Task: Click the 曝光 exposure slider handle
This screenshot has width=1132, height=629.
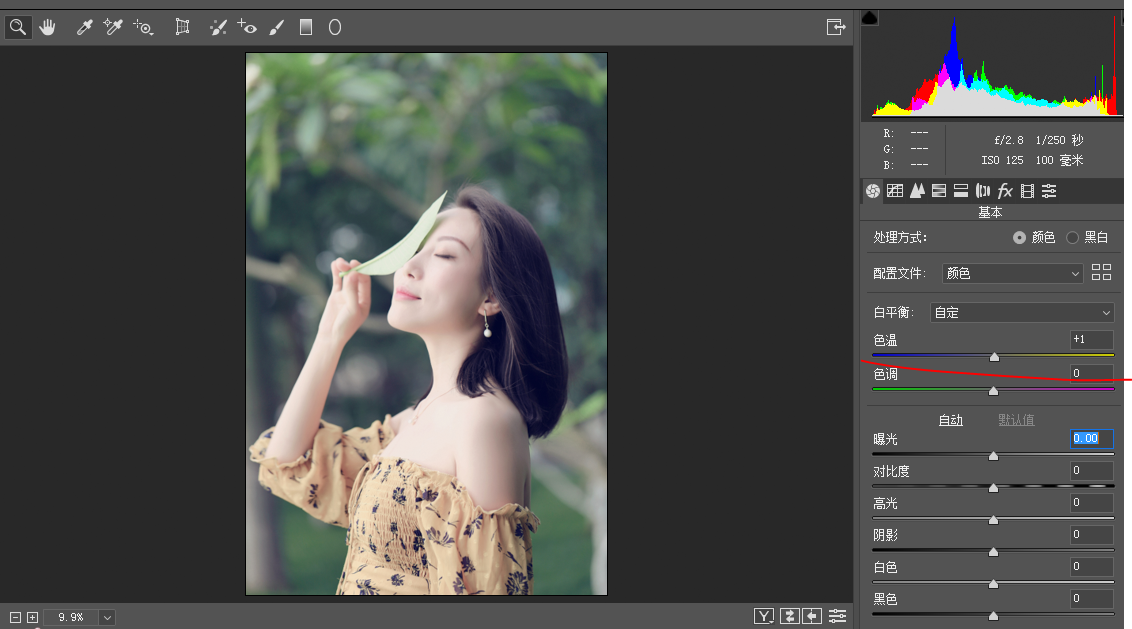Action: 993,456
